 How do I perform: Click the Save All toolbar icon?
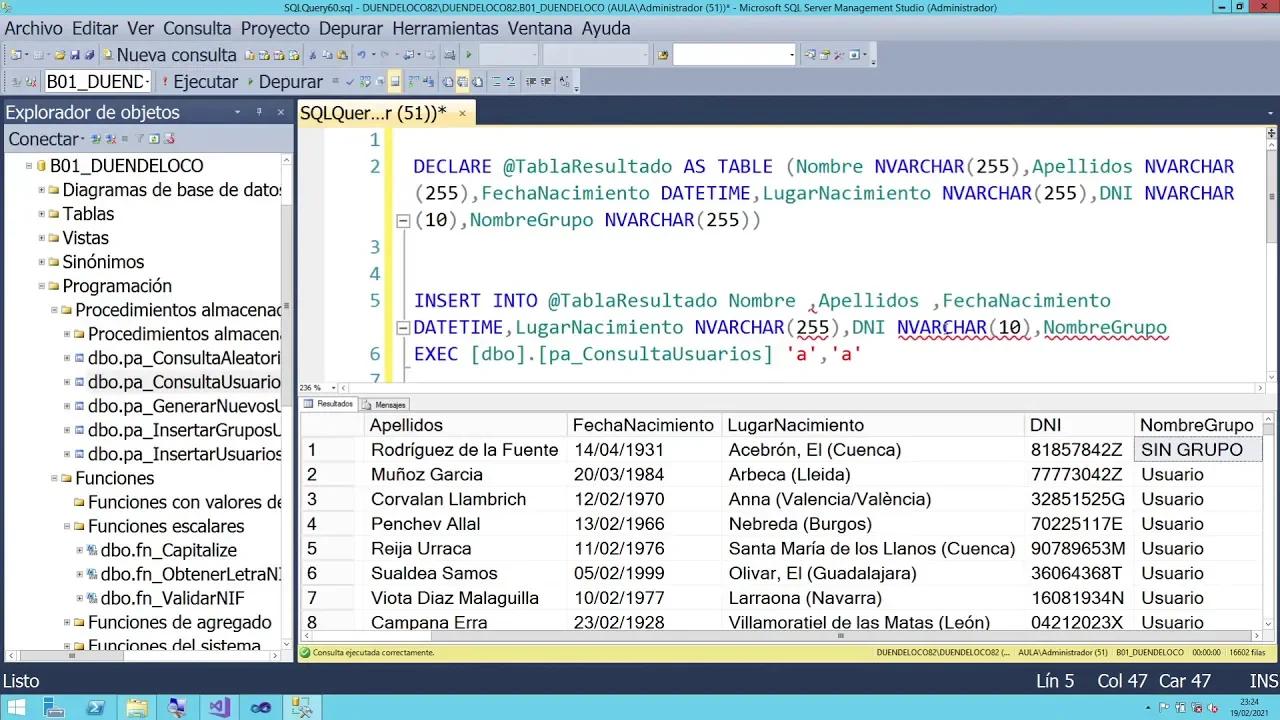[90, 55]
